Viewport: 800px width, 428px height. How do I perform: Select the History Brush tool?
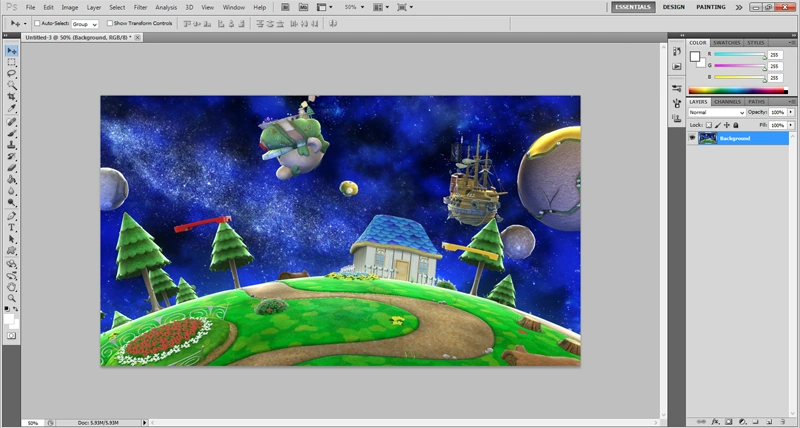pyautogui.click(x=11, y=156)
